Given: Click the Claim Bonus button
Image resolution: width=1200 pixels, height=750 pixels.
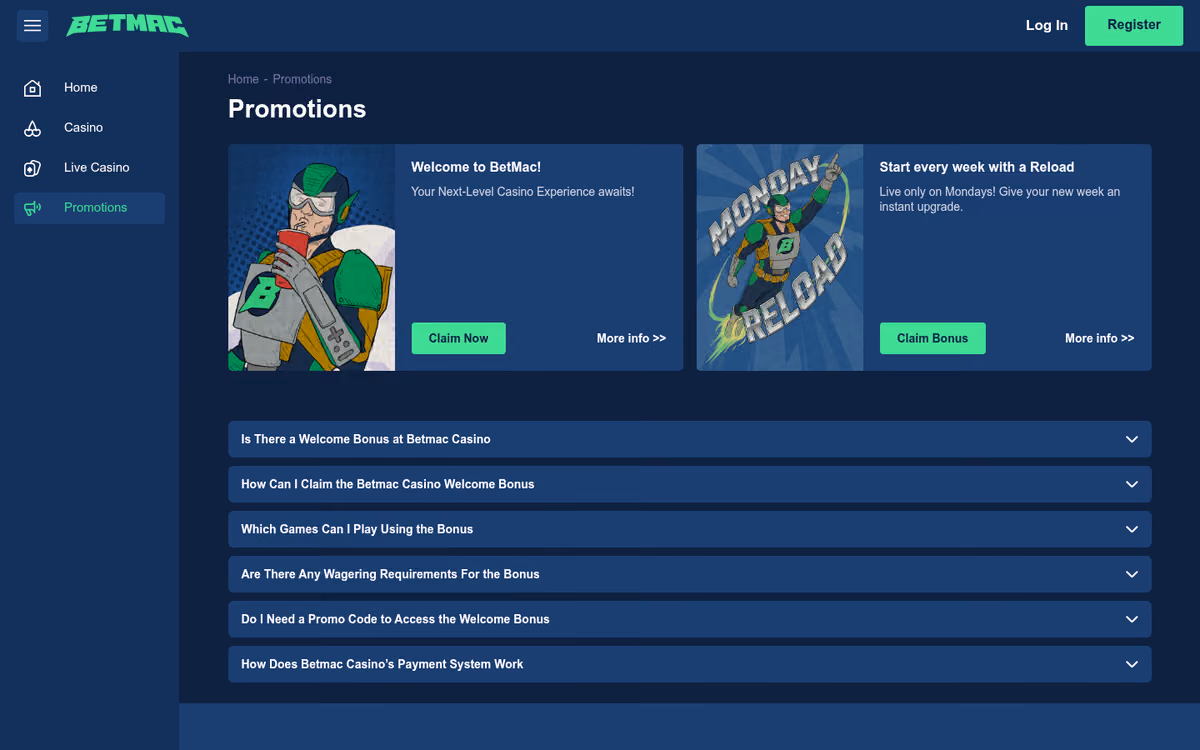Looking at the screenshot, I should click(x=932, y=338).
